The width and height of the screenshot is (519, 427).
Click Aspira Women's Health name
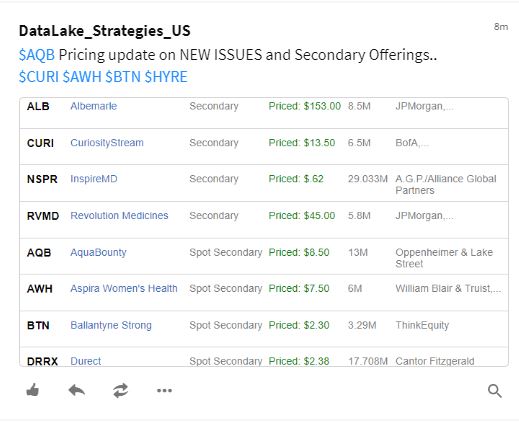pos(124,289)
